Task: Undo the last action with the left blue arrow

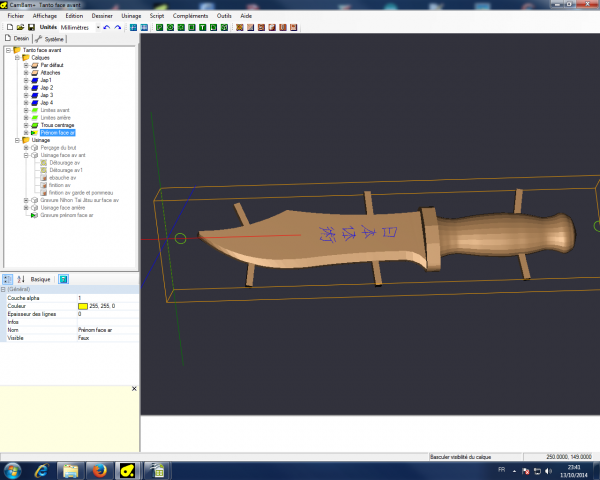Action: point(107,27)
